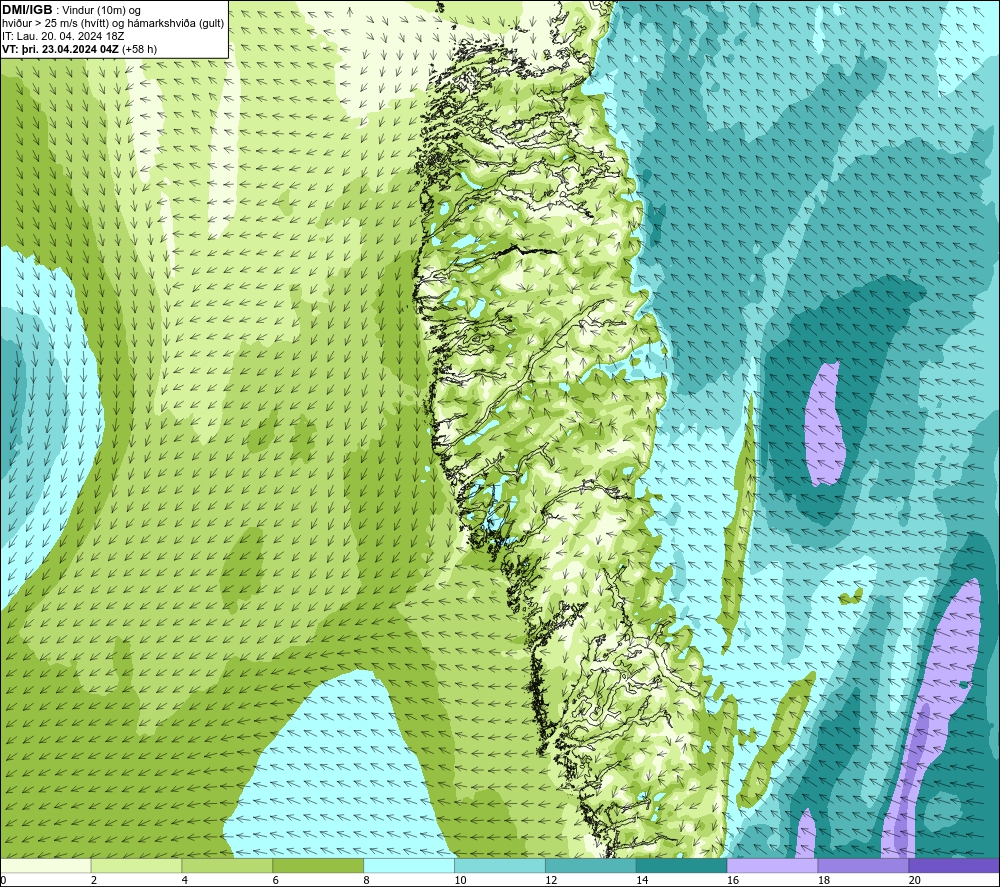The height and width of the screenshot is (887, 1000).
Task: Click the "20" label on the color scale
Action: pos(915,880)
